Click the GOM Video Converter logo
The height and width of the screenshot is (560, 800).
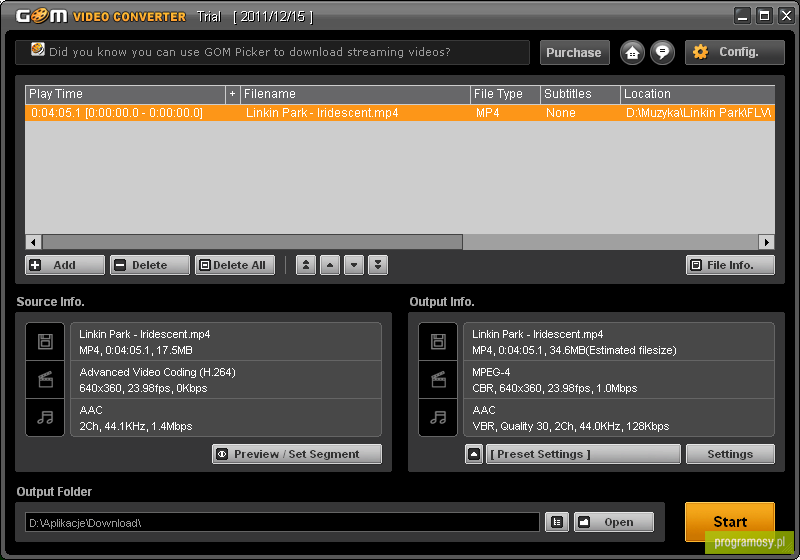click(x=101, y=16)
